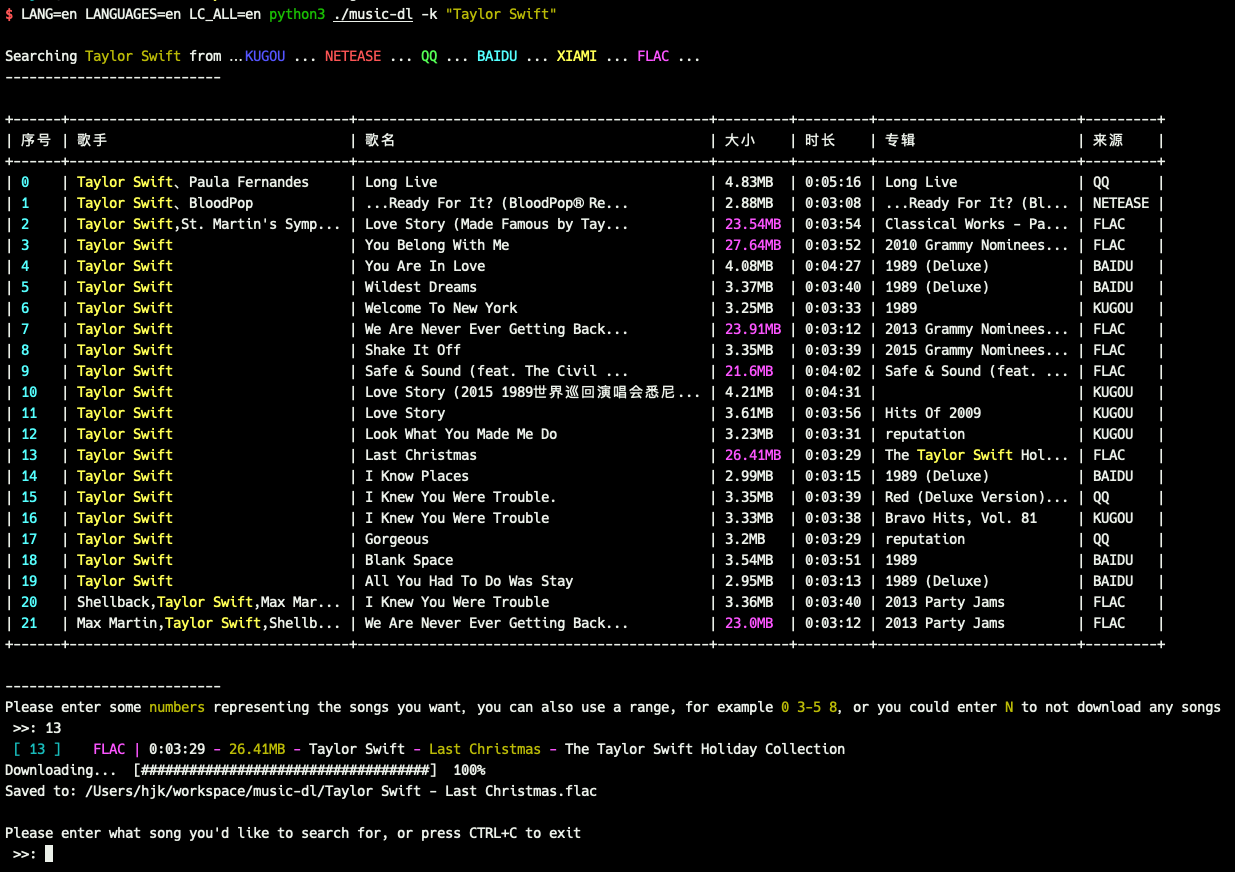Screen dimensions: 1235x872
Task: Click "Last Christmas" in the song table
Action: (x=421, y=455)
